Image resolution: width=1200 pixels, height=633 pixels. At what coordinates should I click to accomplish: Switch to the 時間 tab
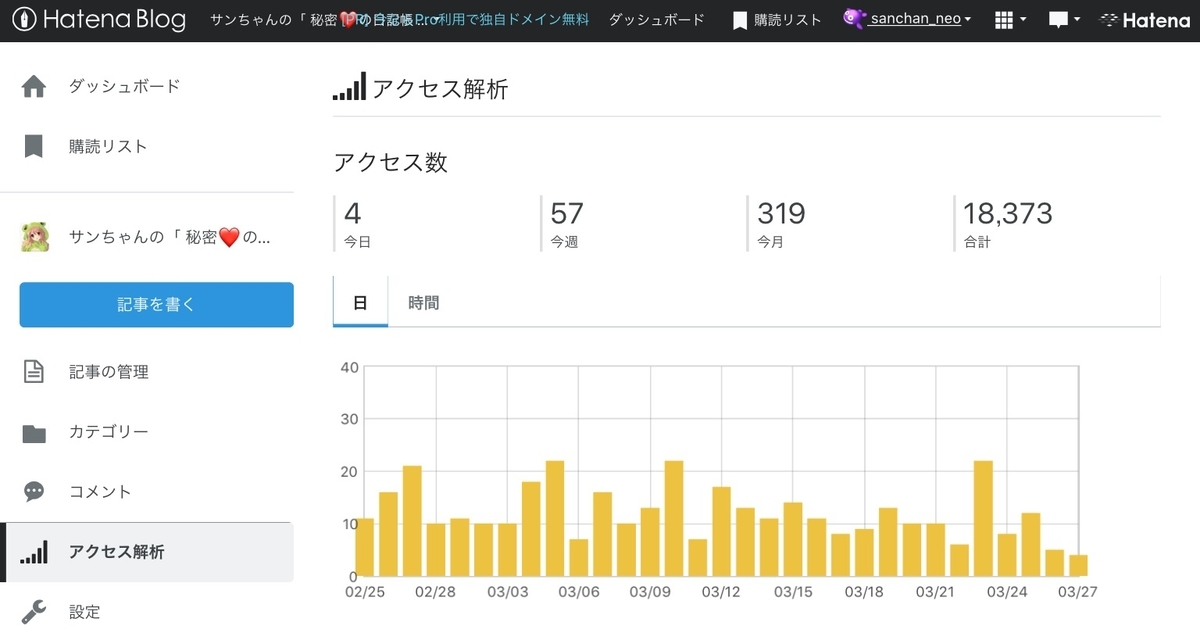pos(424,302)
